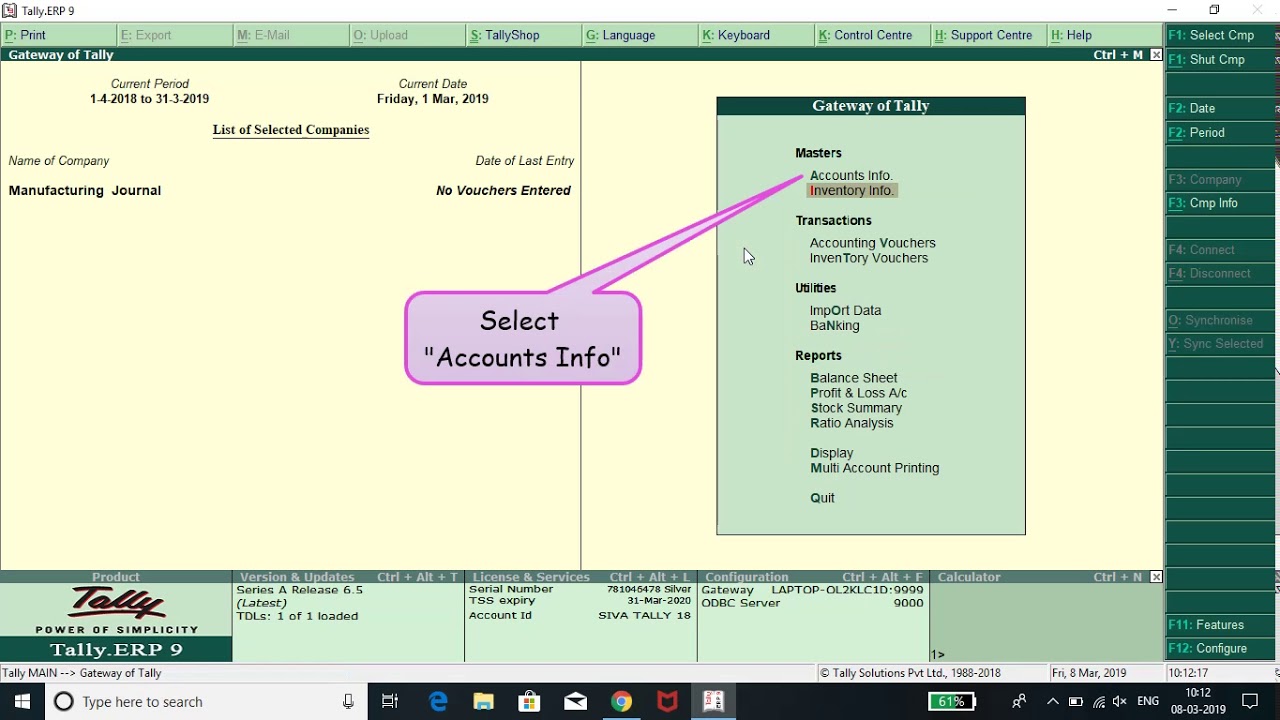
Task: Select Tally.ERP 9 taskbar icon
Action: pyautogui.click(x=713, y=701)
